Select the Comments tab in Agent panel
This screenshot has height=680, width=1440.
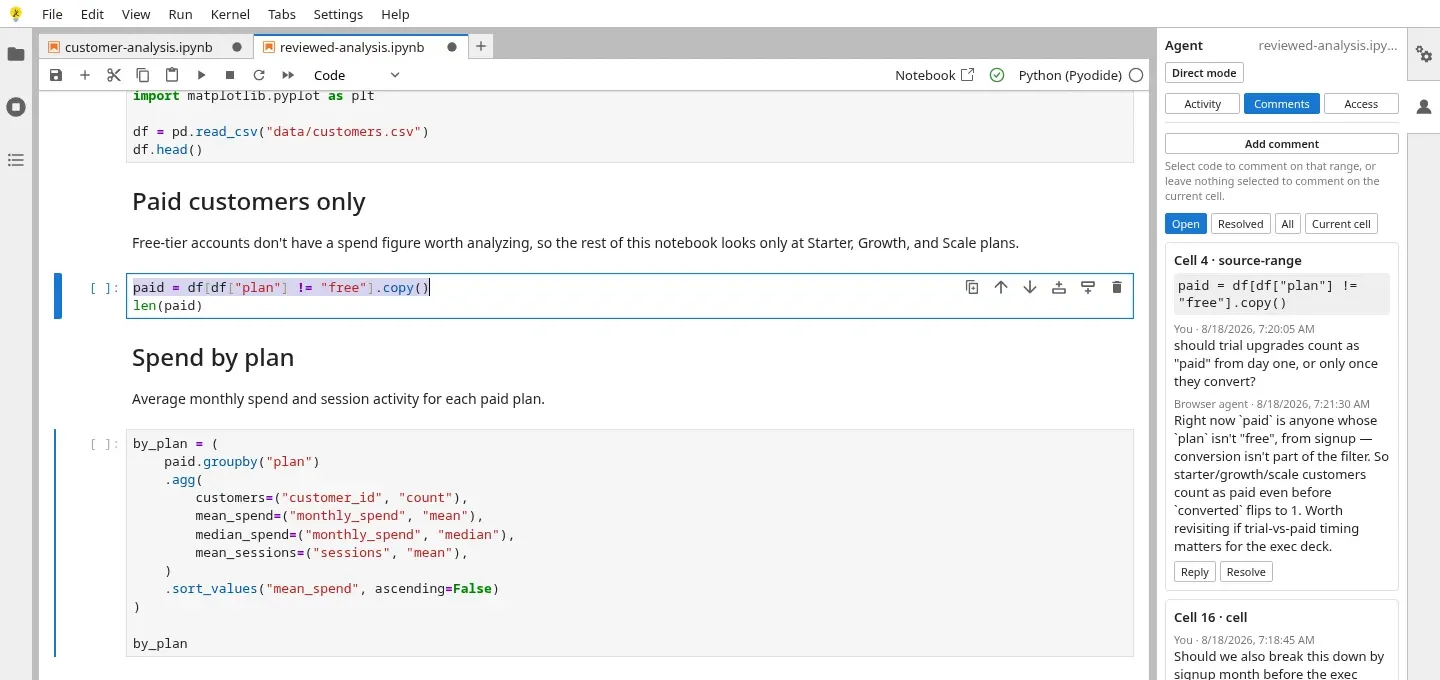(x=1281, y=104)
